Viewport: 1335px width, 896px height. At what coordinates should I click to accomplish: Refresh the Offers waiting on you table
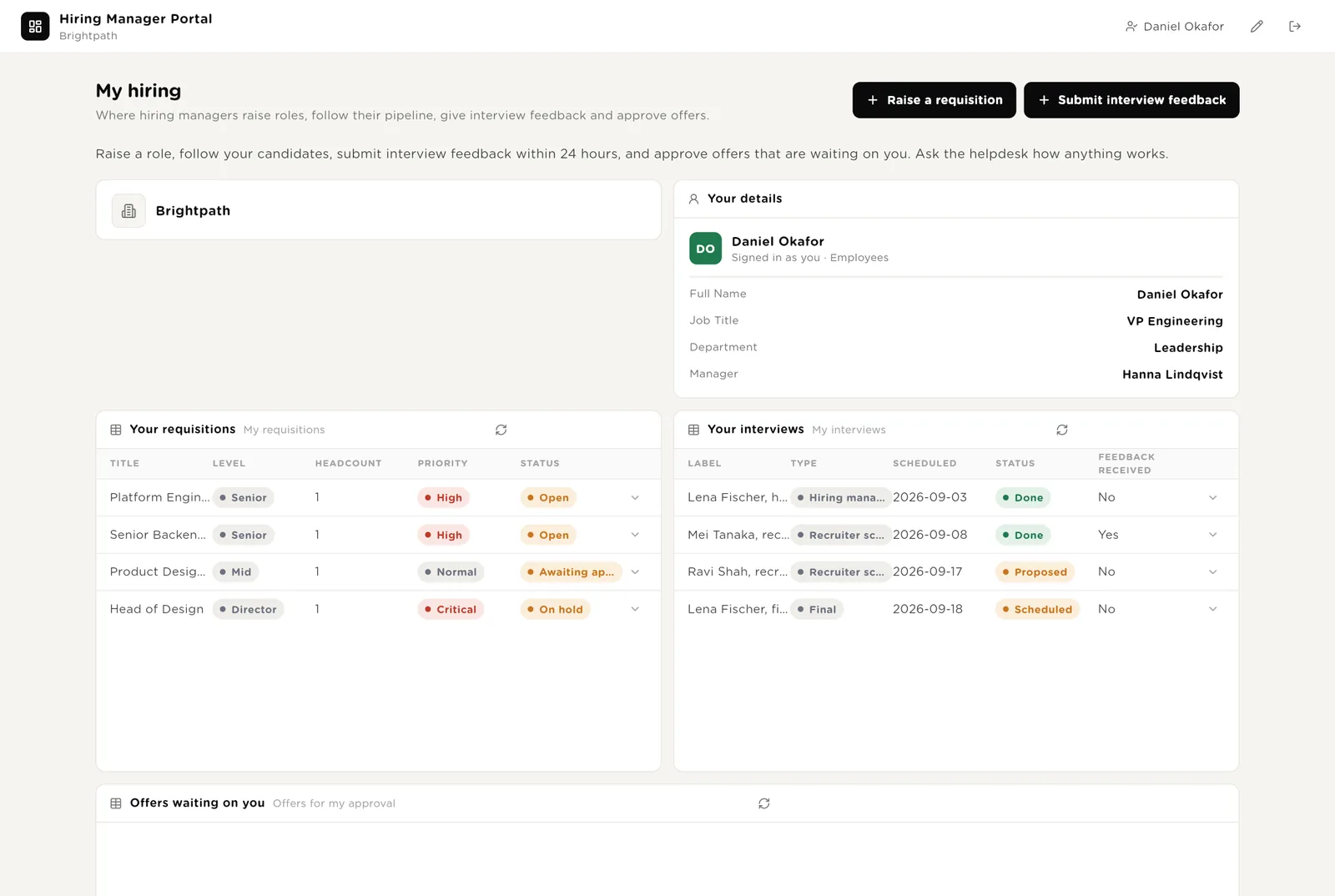[763, 803]
